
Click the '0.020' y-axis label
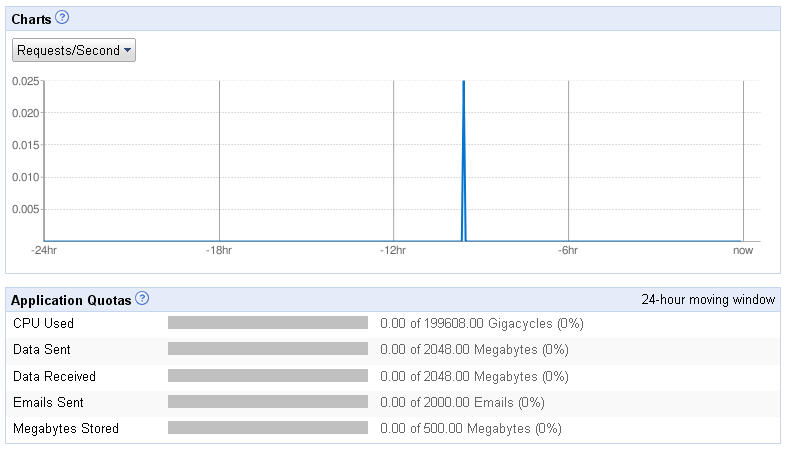pyautogui.click(x=25, y=113)
